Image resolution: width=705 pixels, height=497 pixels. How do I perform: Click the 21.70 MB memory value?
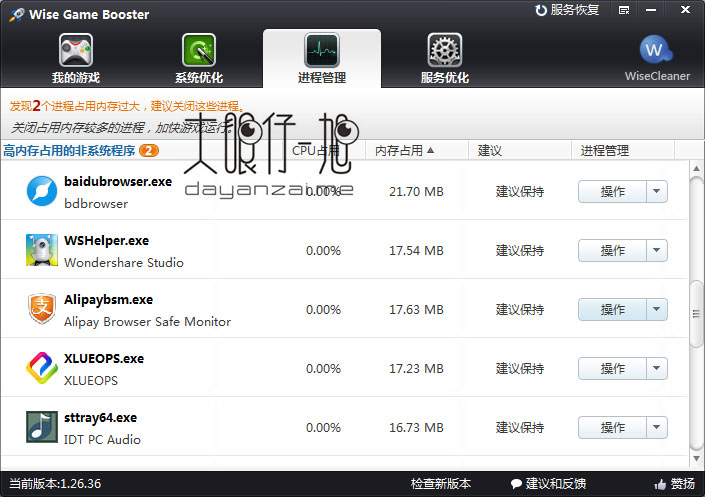pyautogui.click(x=416, y=192)
